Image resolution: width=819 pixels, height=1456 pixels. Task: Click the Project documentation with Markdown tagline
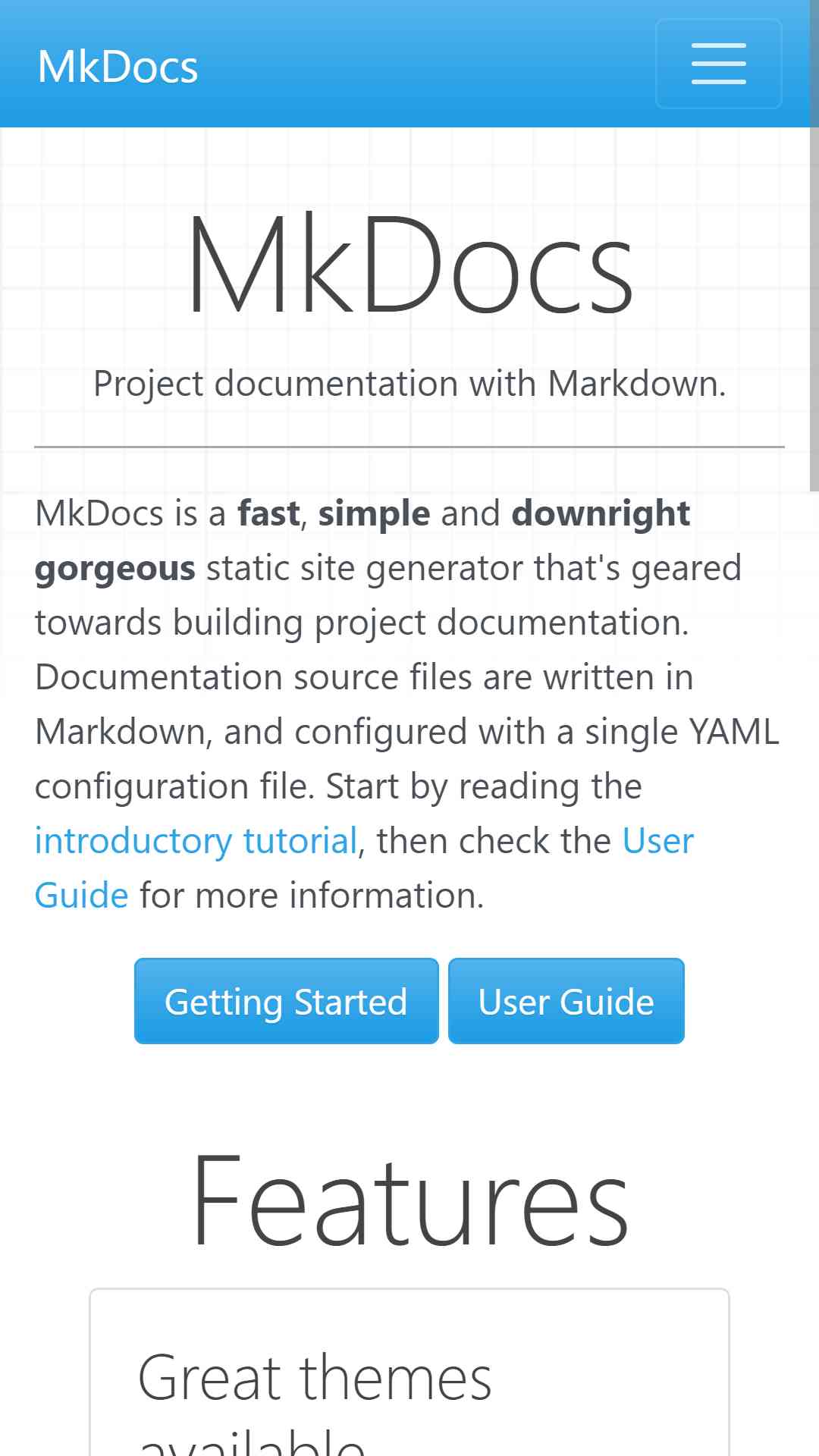(409, 383)
